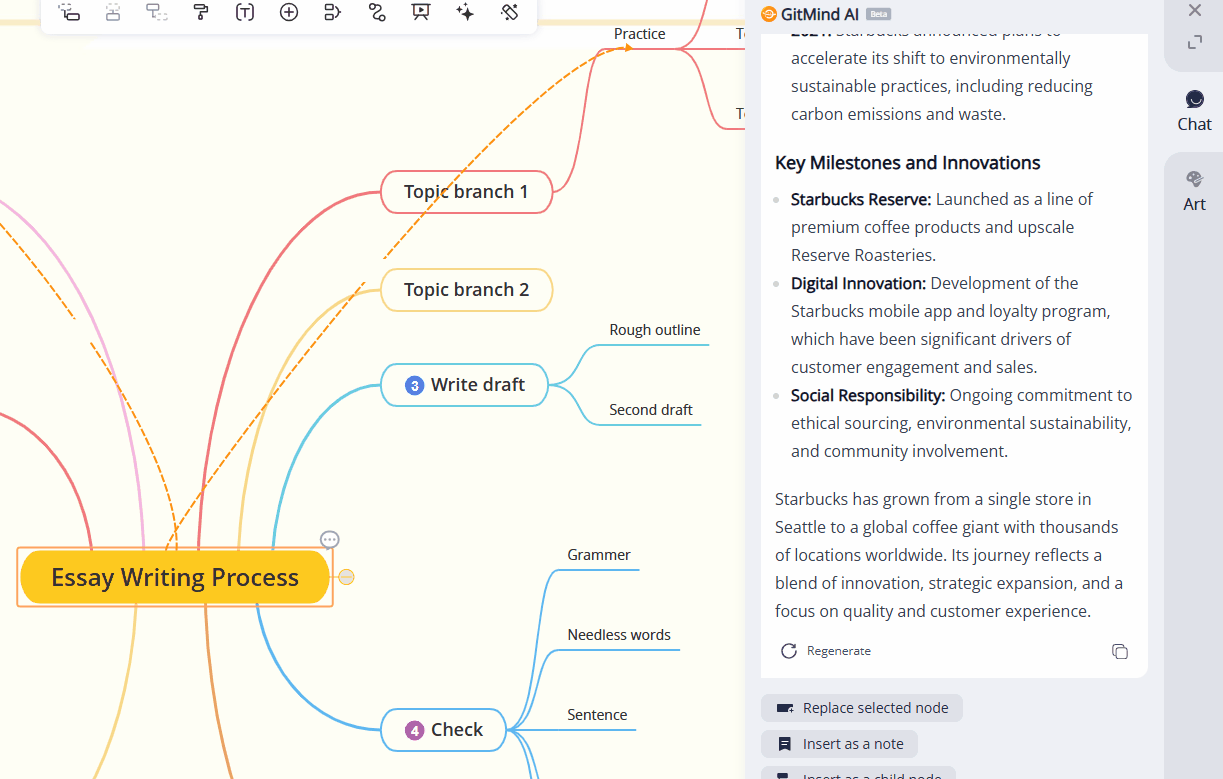Screen dimensions: 1223x779
Task: Select the Write draft node
Action: coord(465,385)
